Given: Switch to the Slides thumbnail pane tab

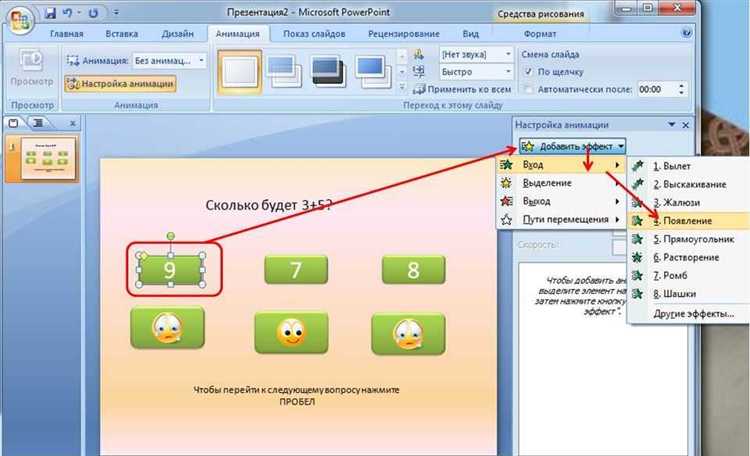Looking at the screenshot, I should point(13,123).
